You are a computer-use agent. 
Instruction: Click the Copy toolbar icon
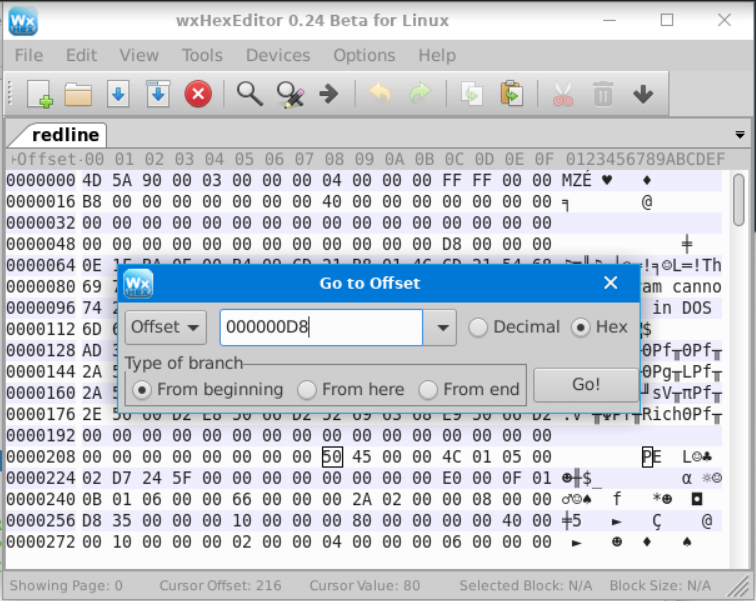[472, 93]
